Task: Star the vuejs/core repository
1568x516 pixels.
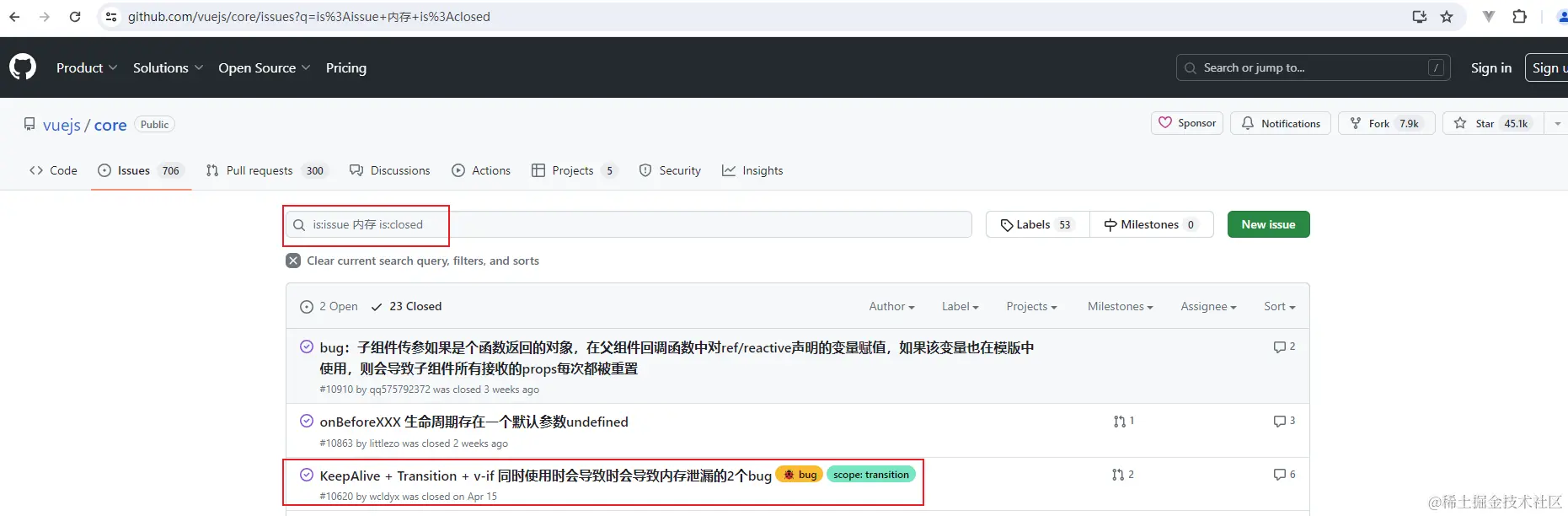Action: [x=1493, y=123]
